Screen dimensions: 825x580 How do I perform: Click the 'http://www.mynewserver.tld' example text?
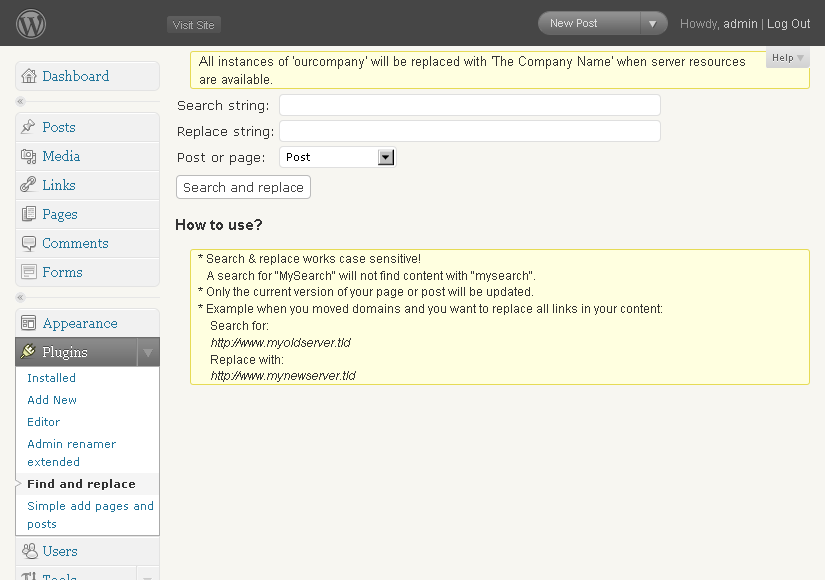tap(283, 376)
